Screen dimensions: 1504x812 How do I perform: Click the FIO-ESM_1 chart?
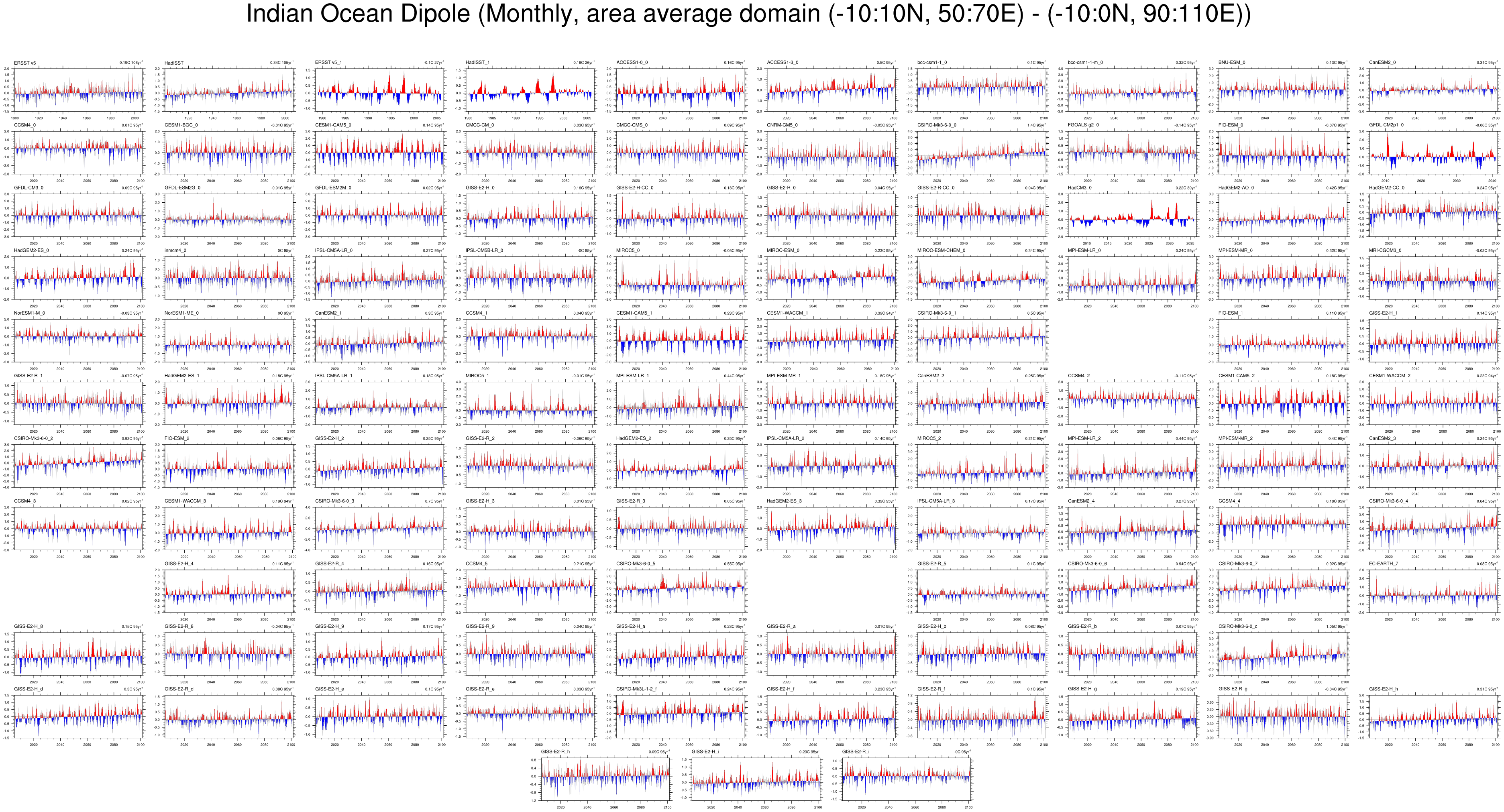(x=1283, y=340)
